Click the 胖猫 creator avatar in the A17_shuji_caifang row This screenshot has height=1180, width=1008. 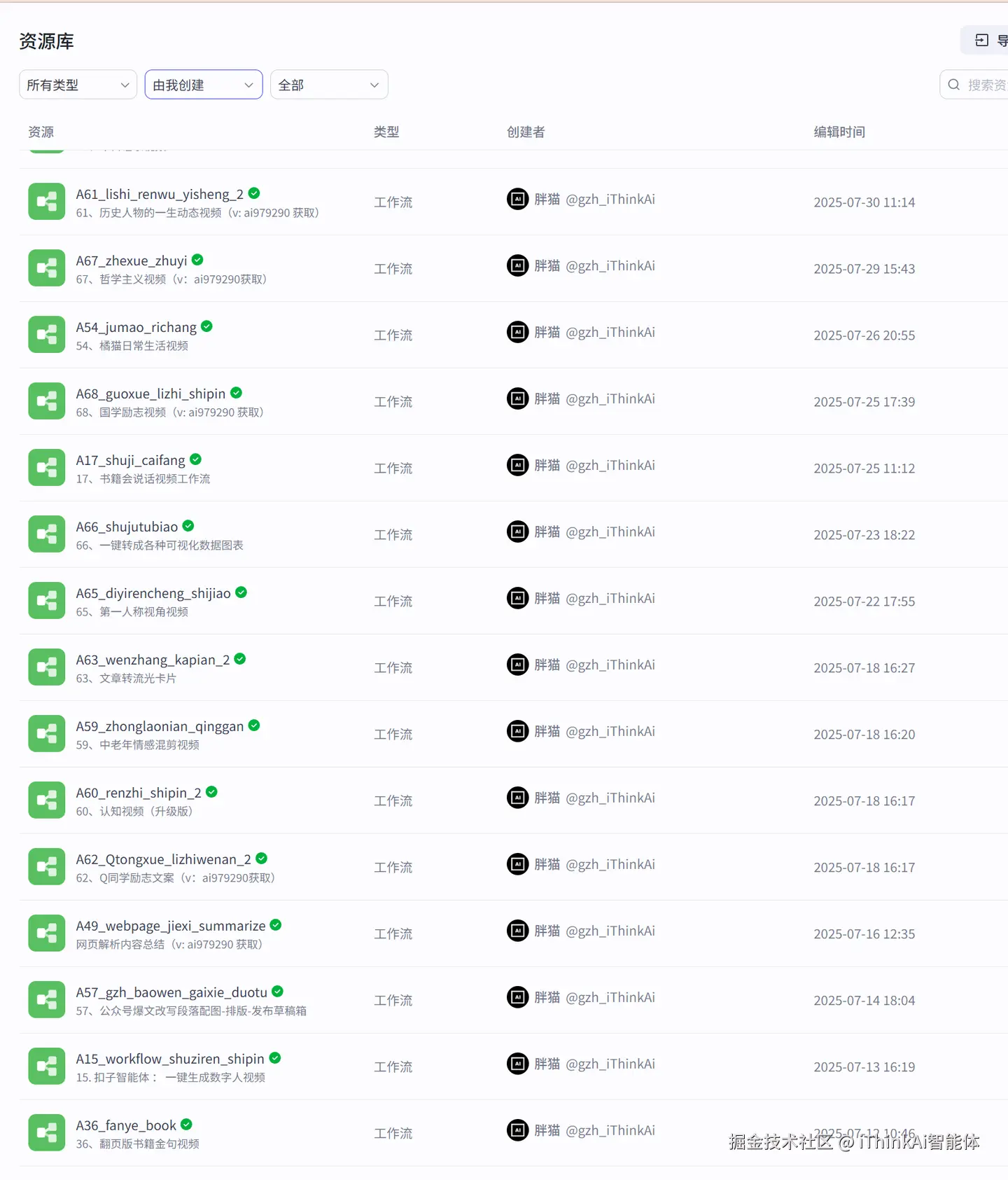coord(517,465)
